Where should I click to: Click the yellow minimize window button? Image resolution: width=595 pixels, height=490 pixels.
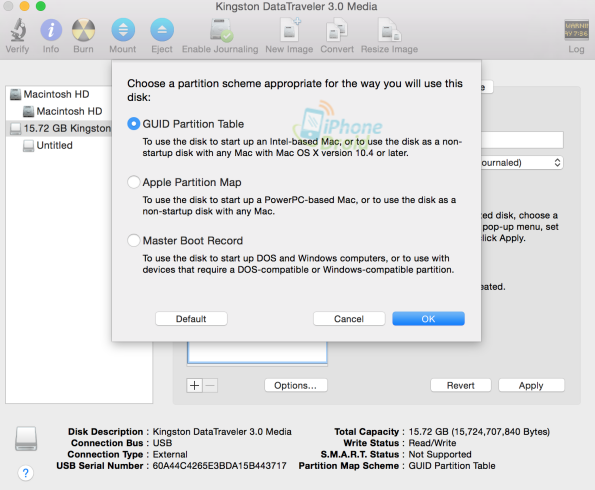[x=24, y=6]
